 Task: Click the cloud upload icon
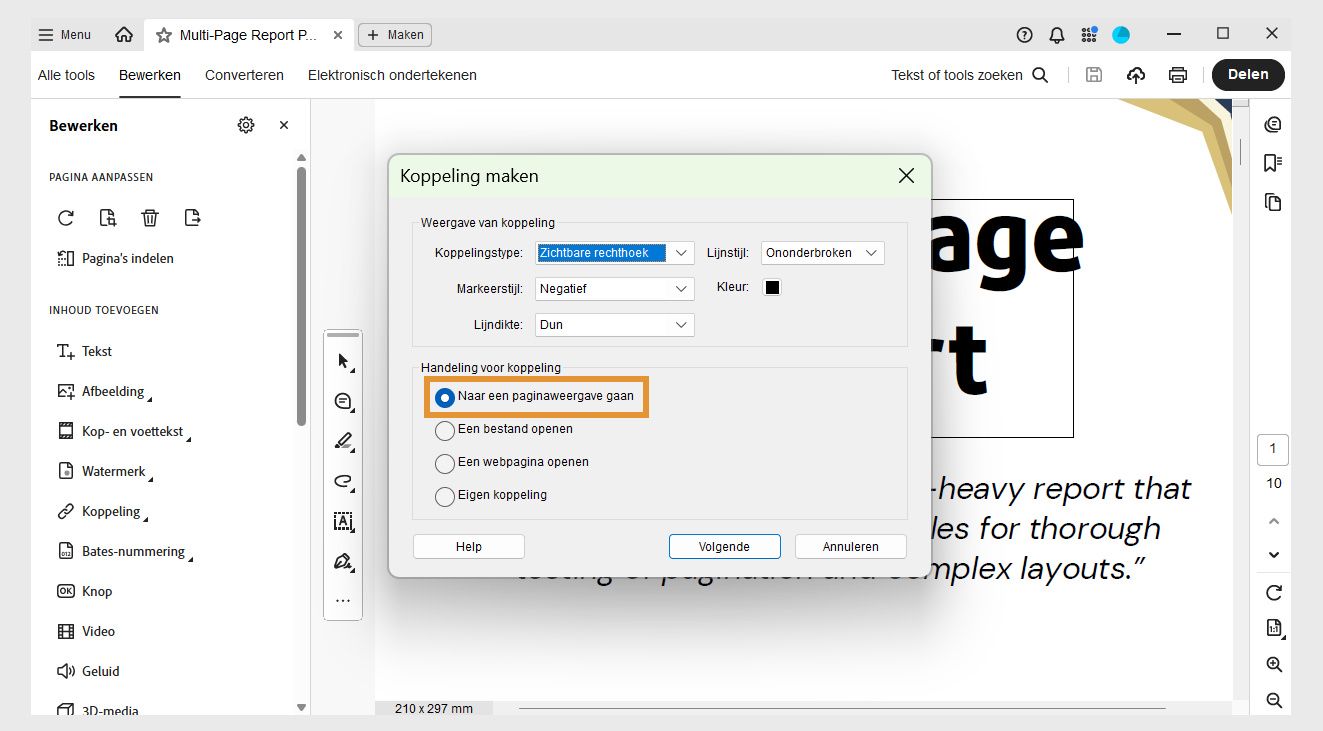click(x=1136, y=75)
